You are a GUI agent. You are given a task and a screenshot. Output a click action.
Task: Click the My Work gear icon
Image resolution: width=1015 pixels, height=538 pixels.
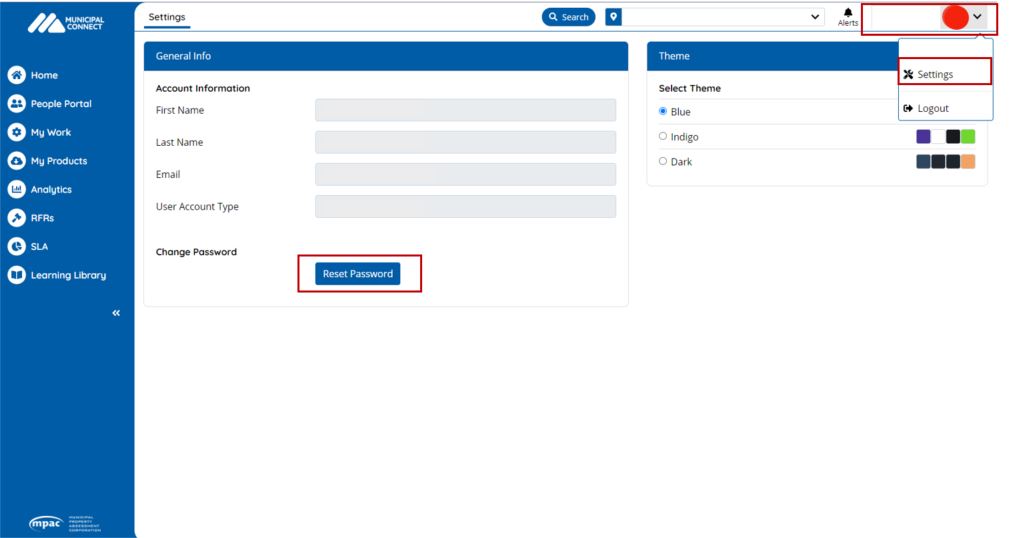17,132
